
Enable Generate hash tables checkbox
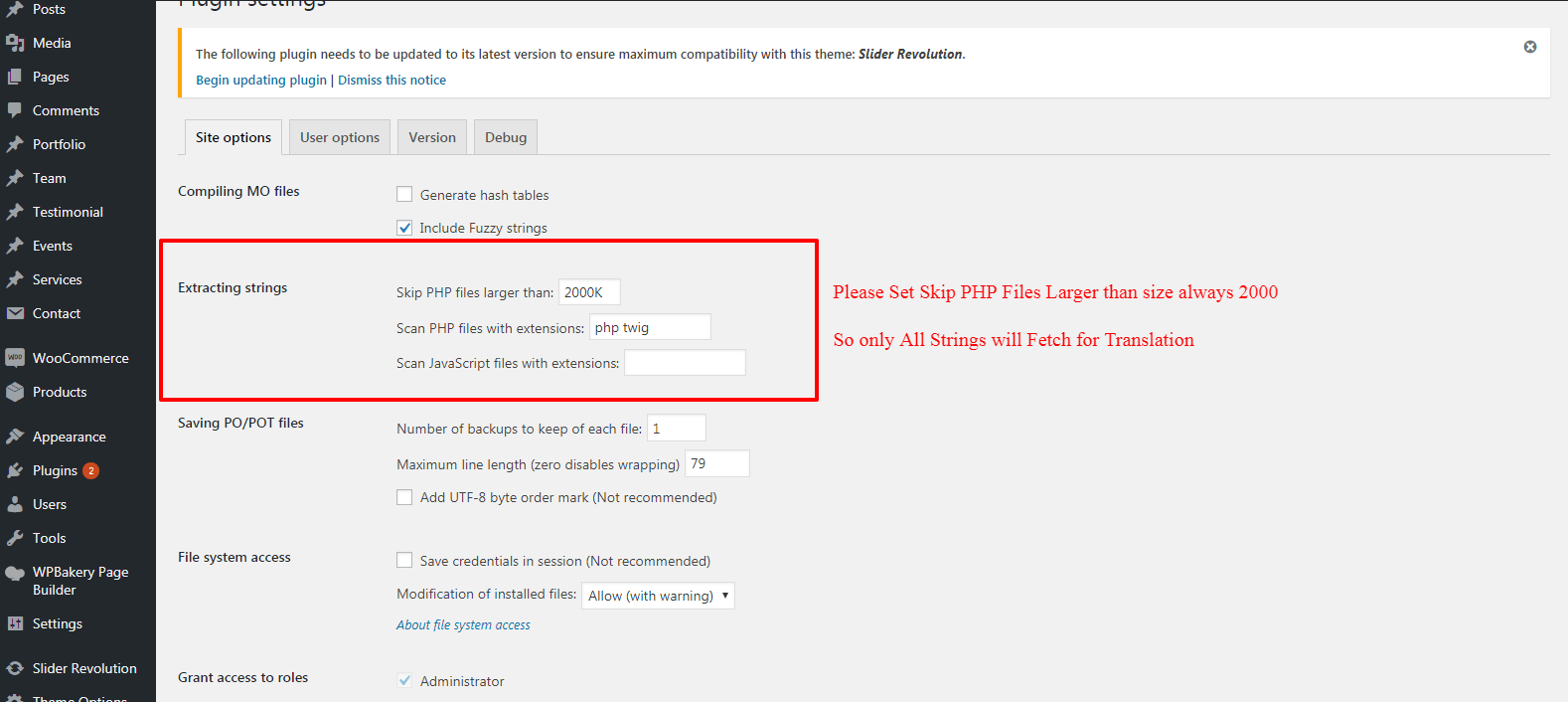click(x=404, y=195)
